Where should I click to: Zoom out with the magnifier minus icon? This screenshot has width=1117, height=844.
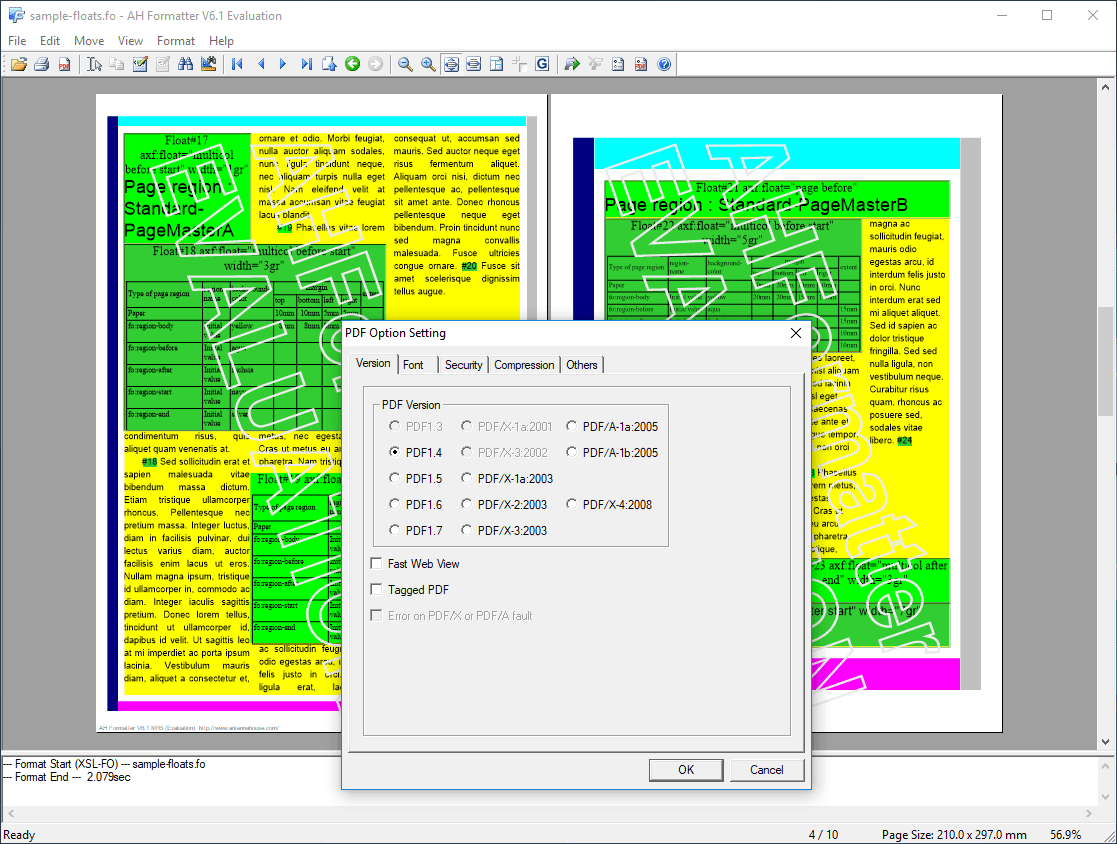[405, 64]
